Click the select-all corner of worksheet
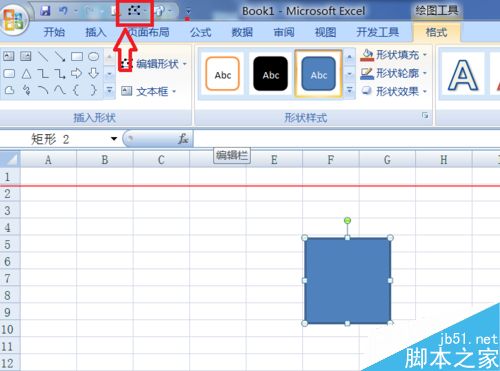 tap(10, 159)
